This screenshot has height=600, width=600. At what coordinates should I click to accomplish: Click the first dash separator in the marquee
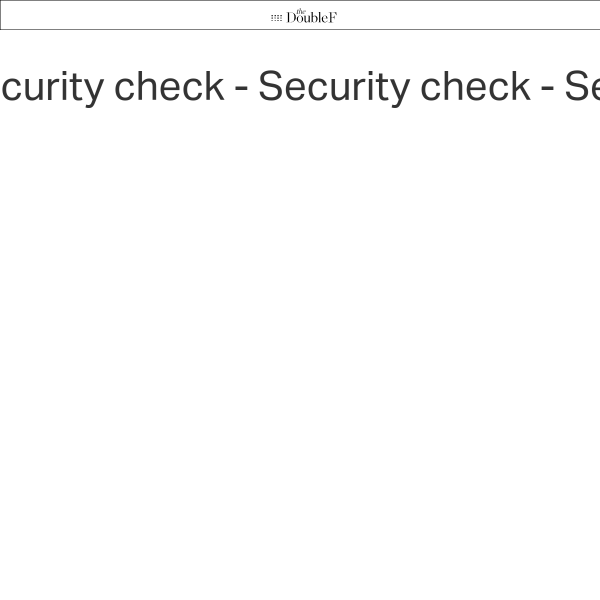tap(241, 92)
